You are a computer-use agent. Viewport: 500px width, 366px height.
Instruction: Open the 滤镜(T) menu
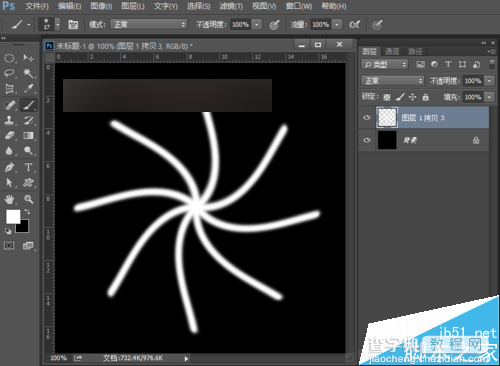point(231,6)
